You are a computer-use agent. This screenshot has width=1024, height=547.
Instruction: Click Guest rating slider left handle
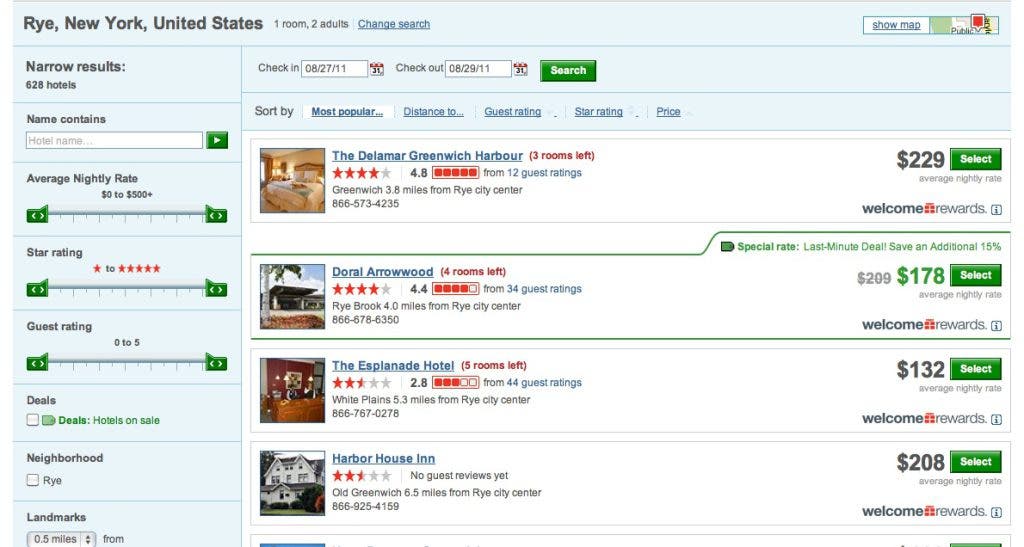[37, 362]
